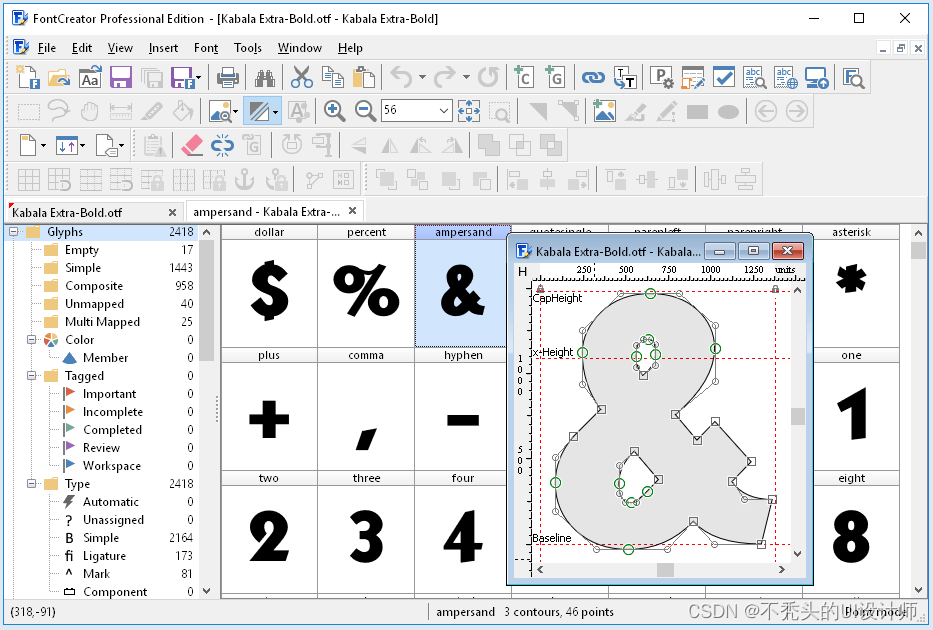Click the Zoom Out magnifier icon
Viewport: 933px width, 630px height.
(365, 111)
